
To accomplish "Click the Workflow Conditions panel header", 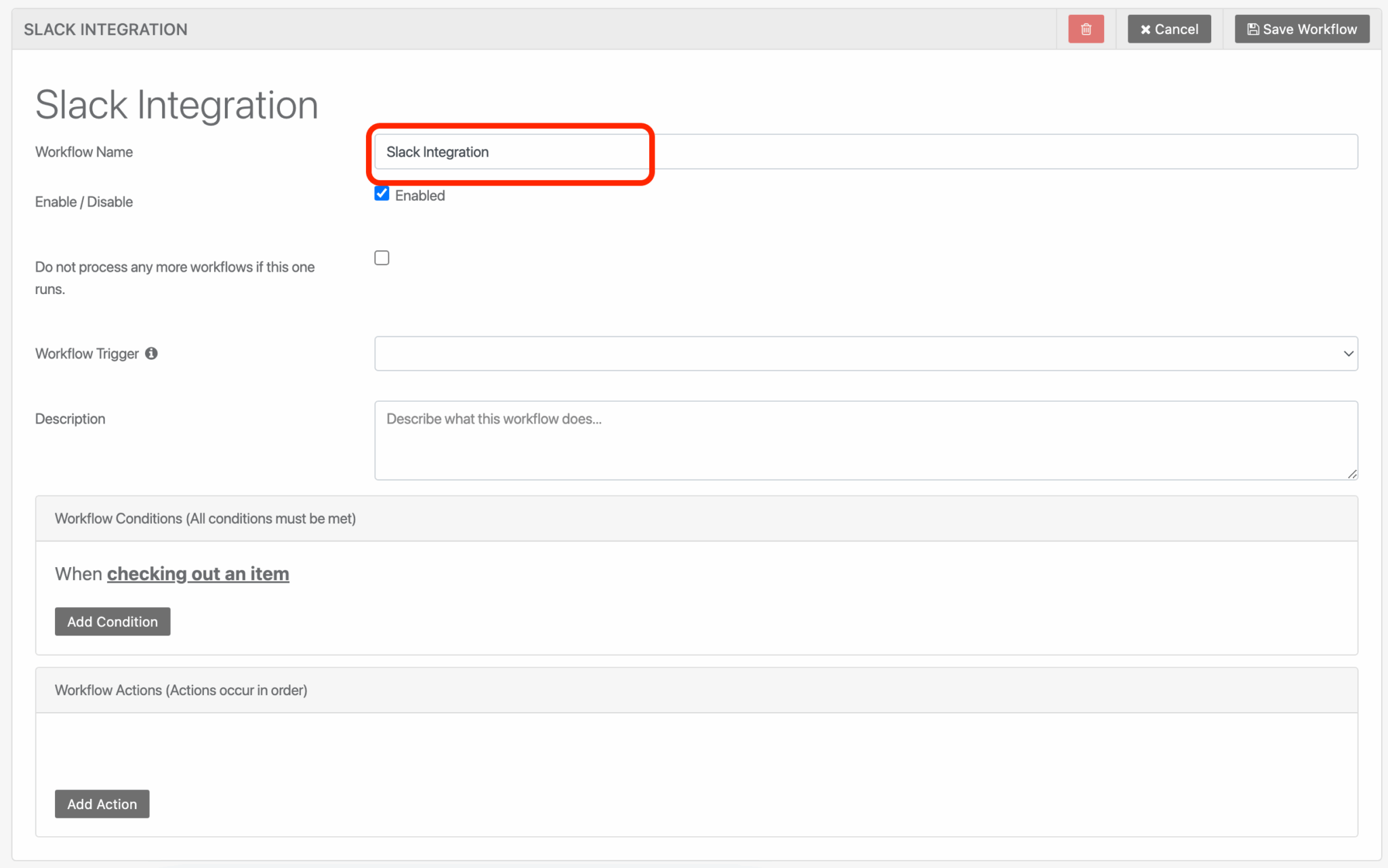I will click(205, 518).
